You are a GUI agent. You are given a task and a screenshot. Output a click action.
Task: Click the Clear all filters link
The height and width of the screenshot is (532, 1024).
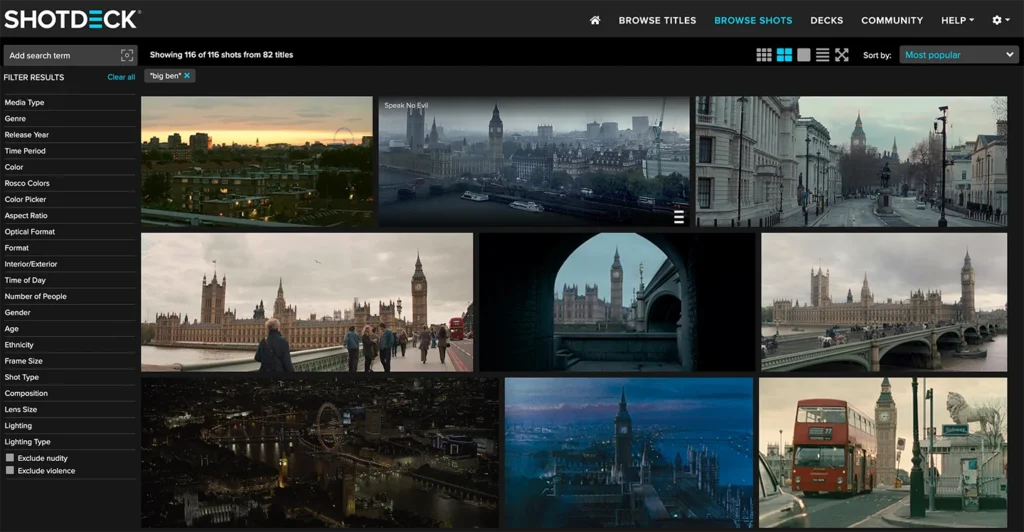[x=121, y=77]
